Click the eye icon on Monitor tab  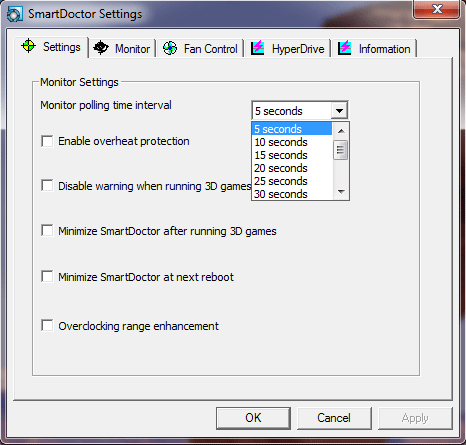click(101, 48)
